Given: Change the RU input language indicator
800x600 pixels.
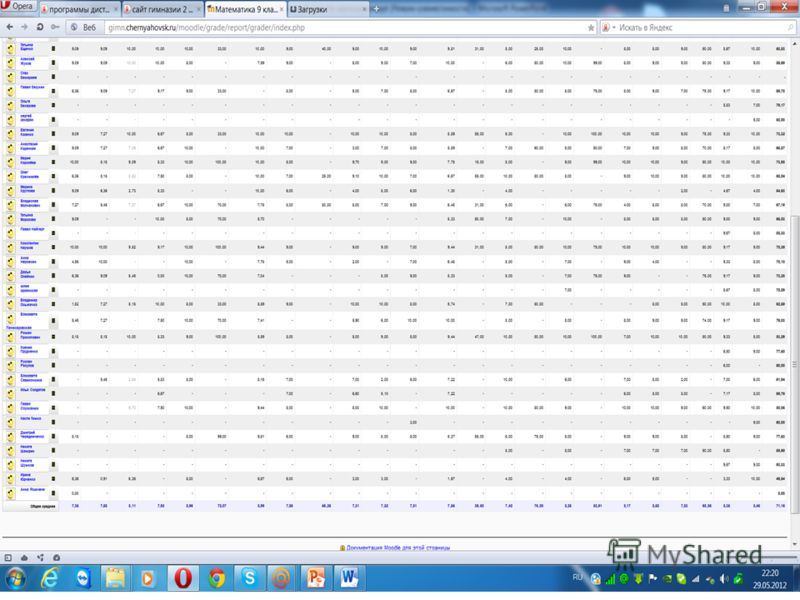Looking at the screenshot, I should pos(577,578).
